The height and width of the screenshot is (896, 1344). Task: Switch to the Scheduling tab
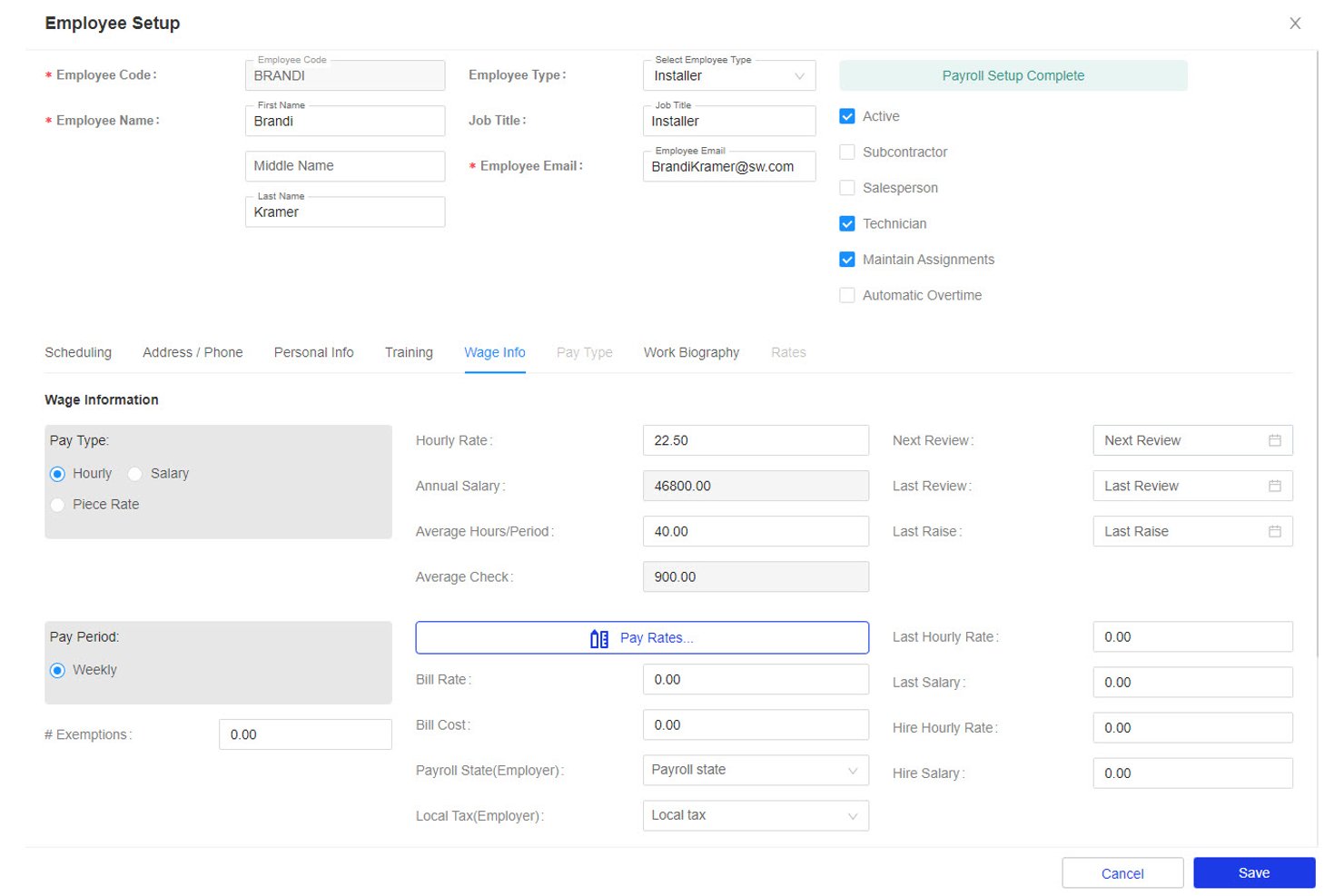pos(78,352)
